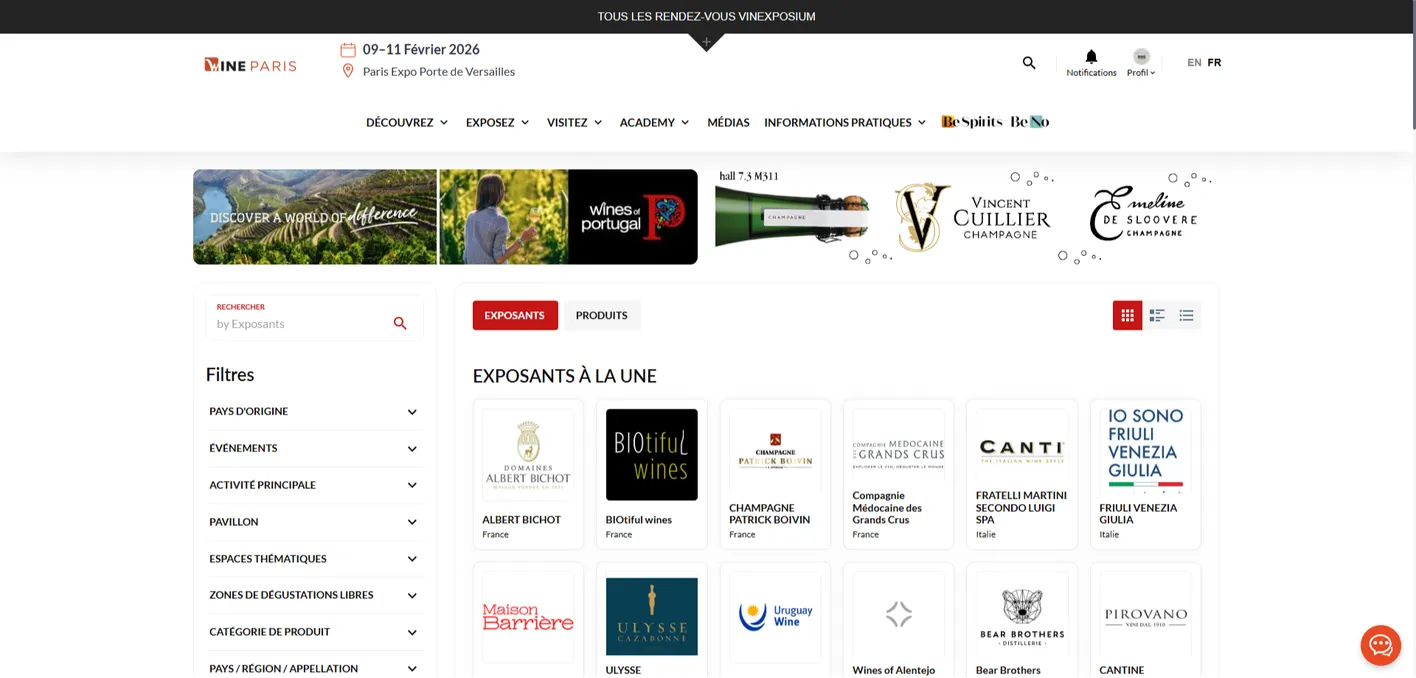
Task: Go to the Médias page
Action: [x=728, y=122]
